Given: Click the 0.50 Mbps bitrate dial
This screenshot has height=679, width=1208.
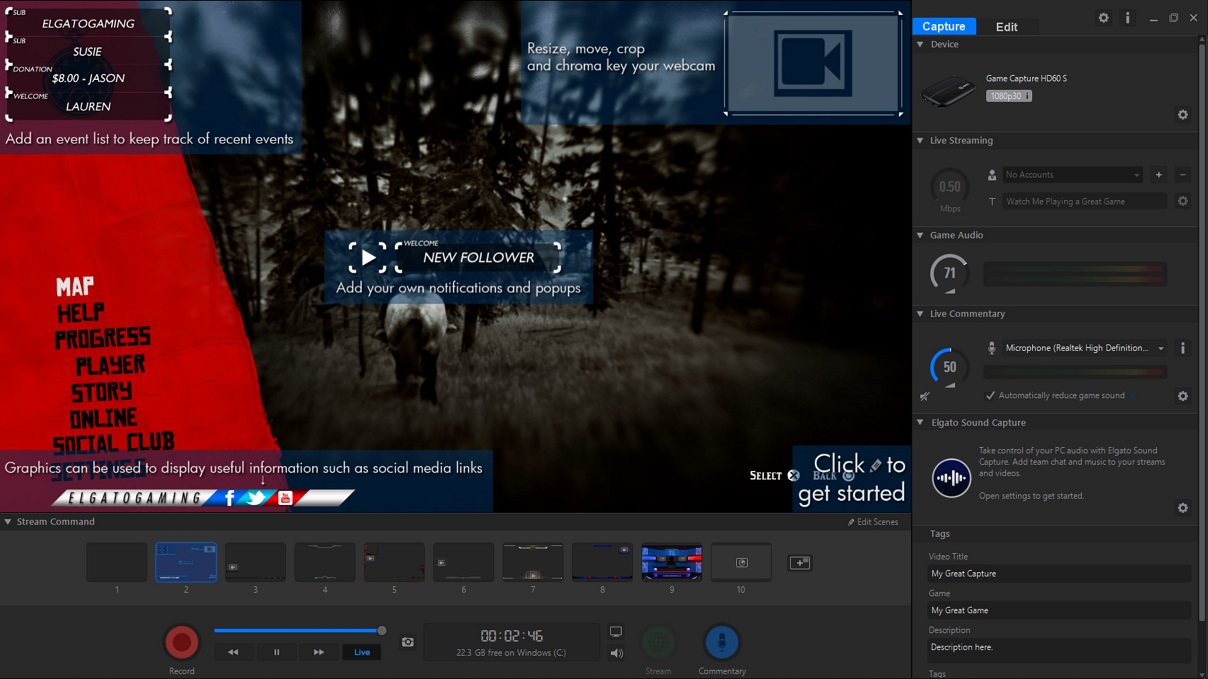Looking at the screenshot, I should (x=949, y=187).
